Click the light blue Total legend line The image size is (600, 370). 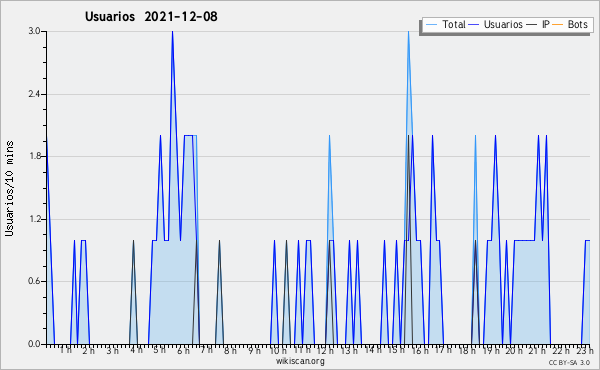coord(431,25)
